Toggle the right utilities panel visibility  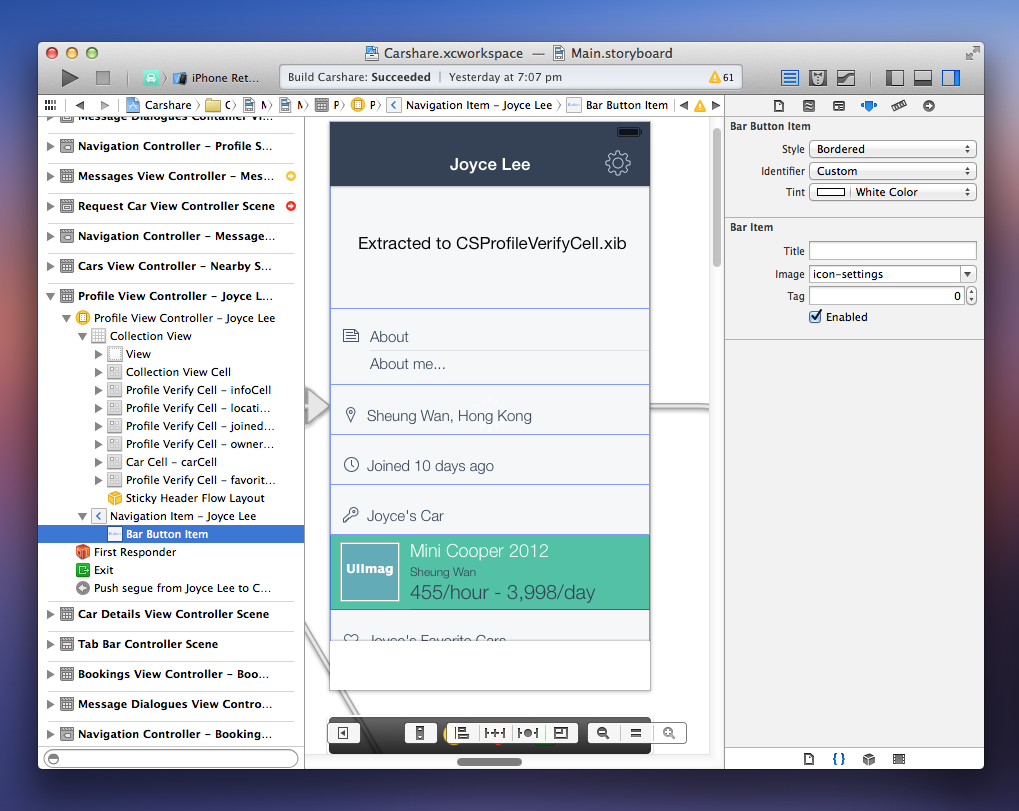[x=951, y=78]
